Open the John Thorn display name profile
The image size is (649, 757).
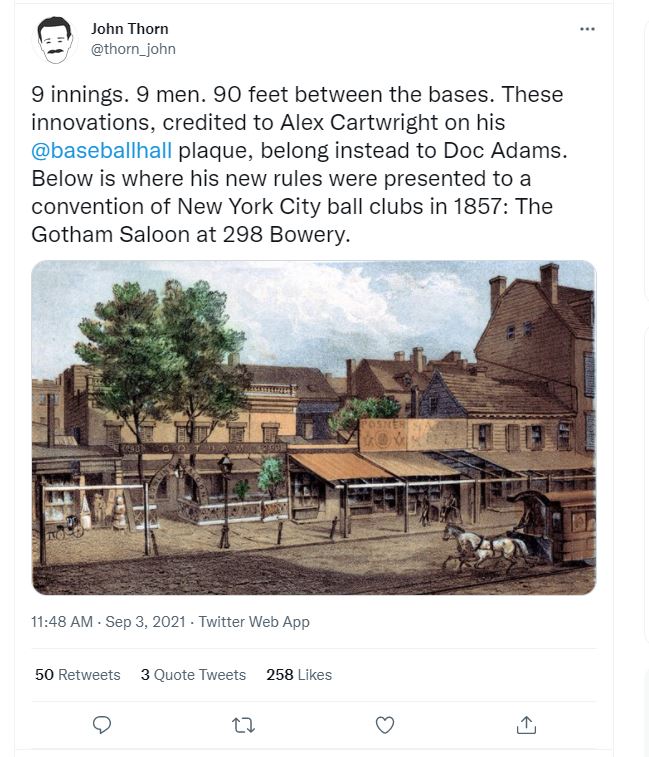[129, 29]
